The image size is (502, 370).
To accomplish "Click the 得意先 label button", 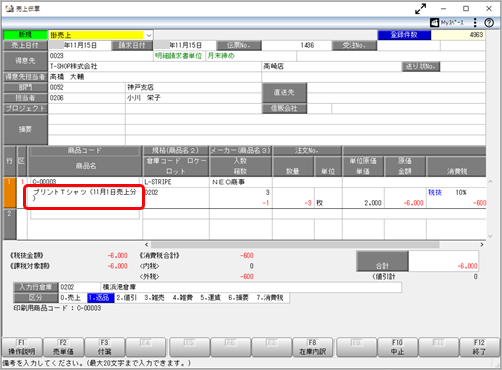I will tap(25, 61).
